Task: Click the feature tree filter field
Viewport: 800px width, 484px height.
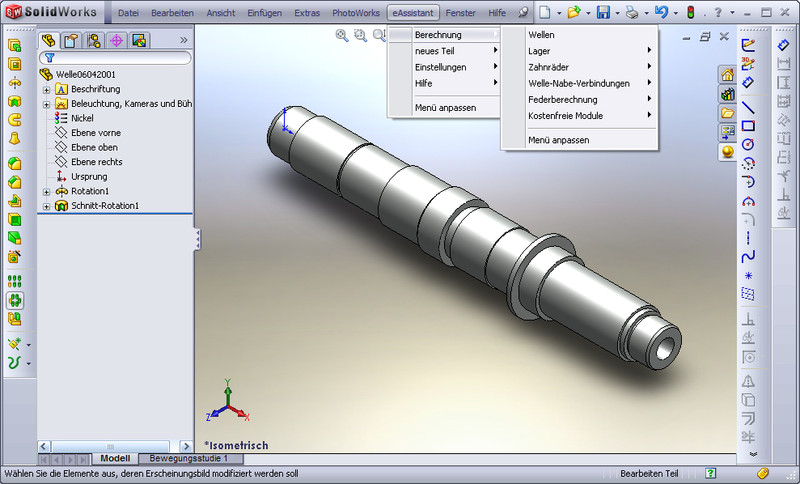Action: 120,58
